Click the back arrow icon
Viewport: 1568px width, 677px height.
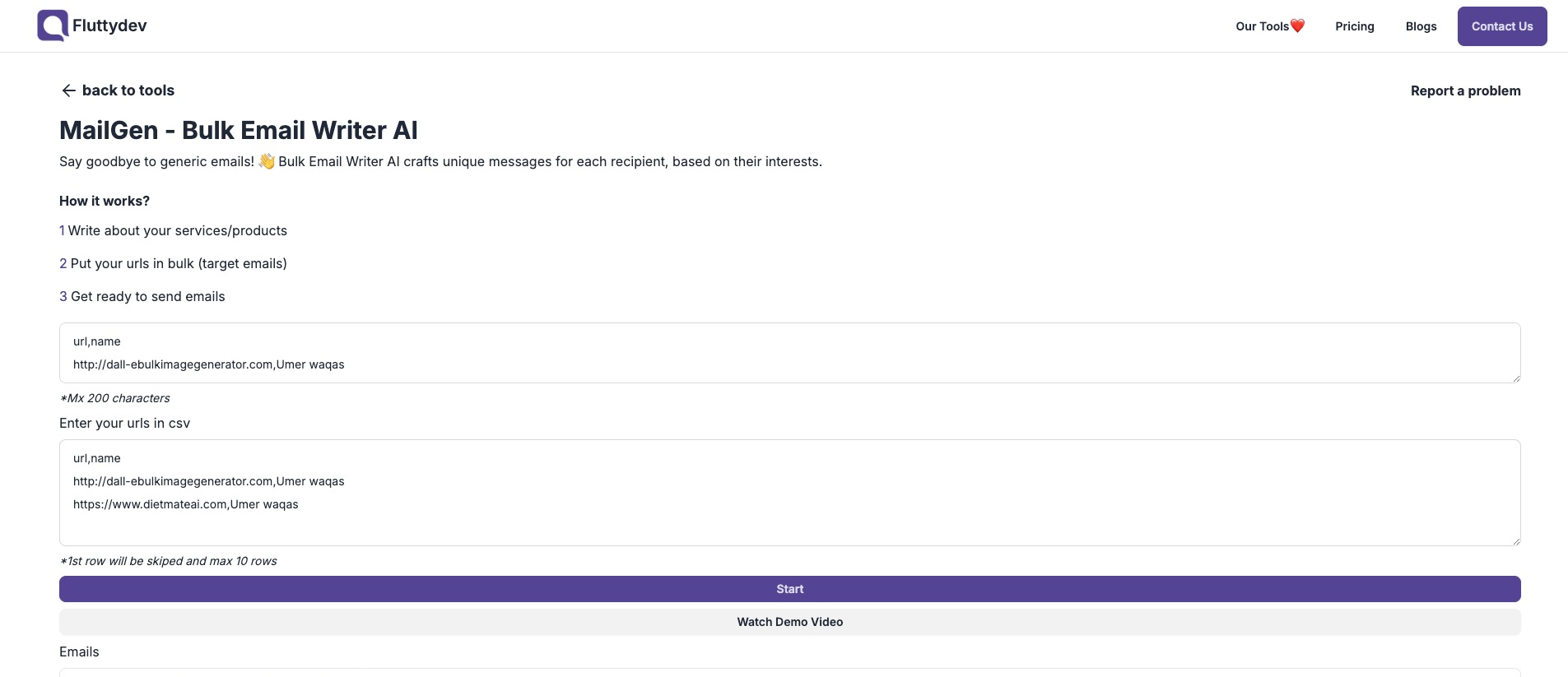tap(69, 90)
